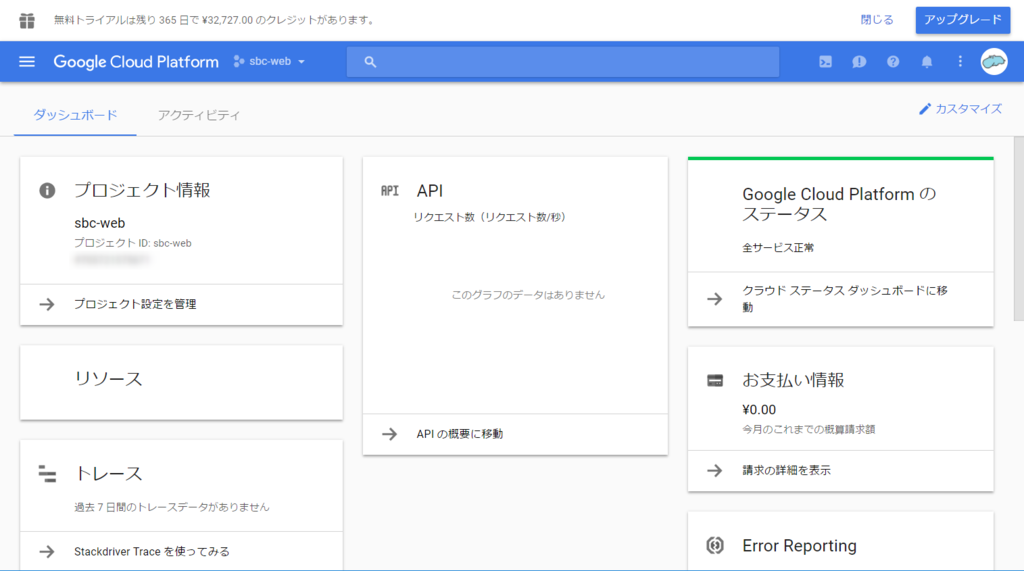Image resolution: width=1024 pixels, height=571 pixels.
Task: Show notifications bell
Action: tap(927, 61)
